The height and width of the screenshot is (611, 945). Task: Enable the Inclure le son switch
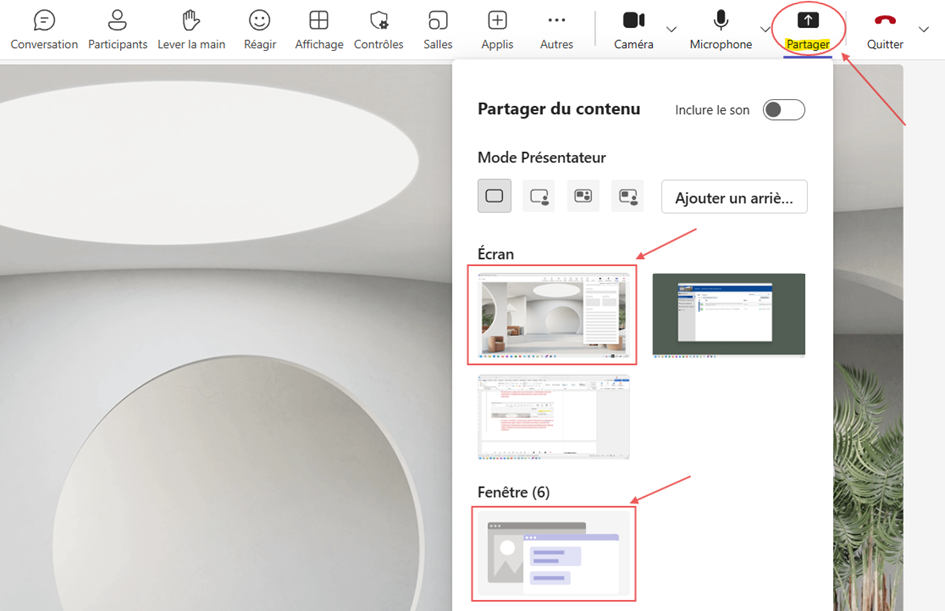click(783, 110)
